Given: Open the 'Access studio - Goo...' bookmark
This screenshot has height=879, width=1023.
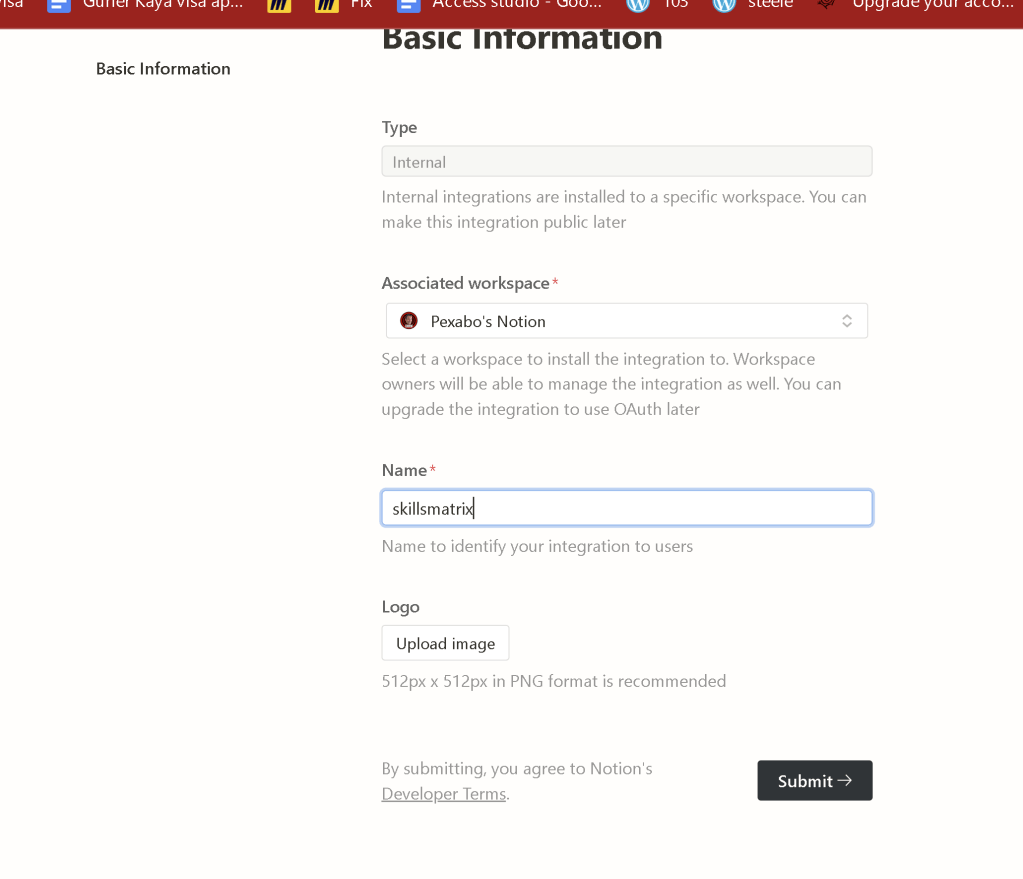Looking at the screenshot, I should (499, 5).
